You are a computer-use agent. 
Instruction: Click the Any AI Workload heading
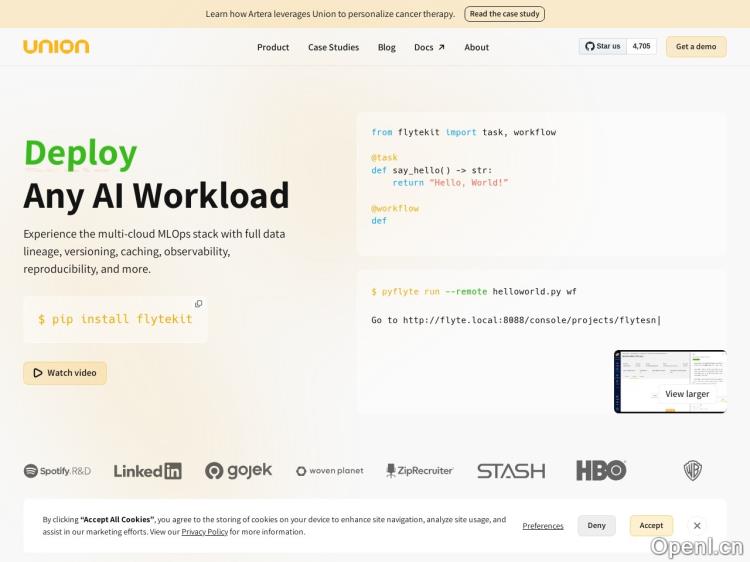click(156, 195)
